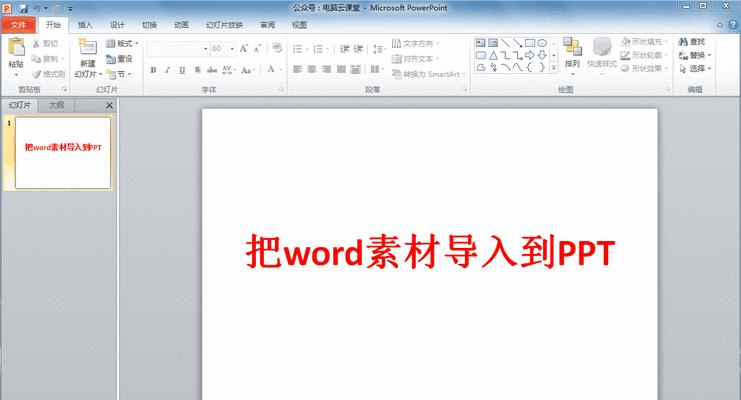
Task: Switch to the Transitions (切换) ribbon tab
Action: coord(149,25)
